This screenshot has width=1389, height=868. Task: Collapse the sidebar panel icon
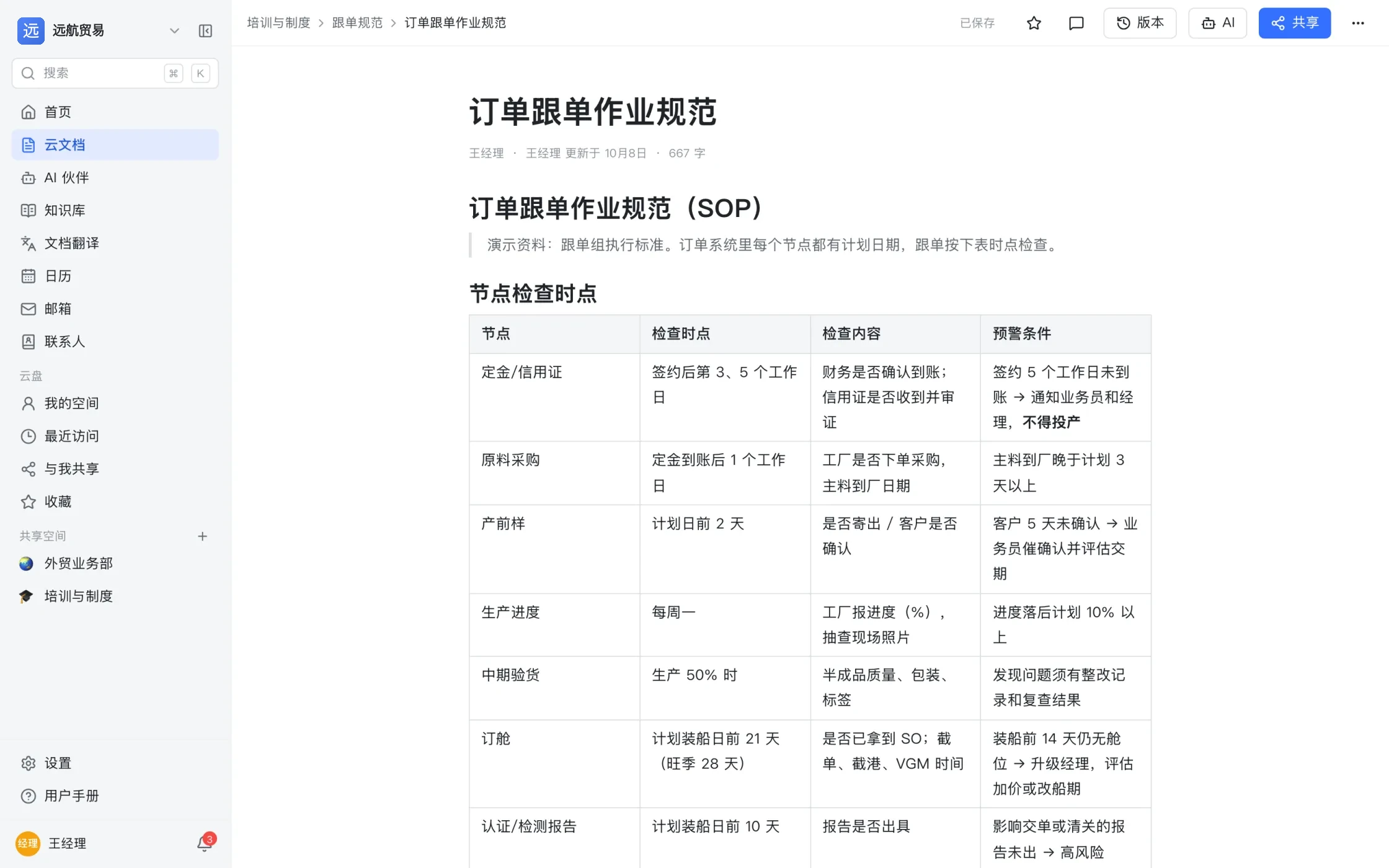tap(205, 31)
